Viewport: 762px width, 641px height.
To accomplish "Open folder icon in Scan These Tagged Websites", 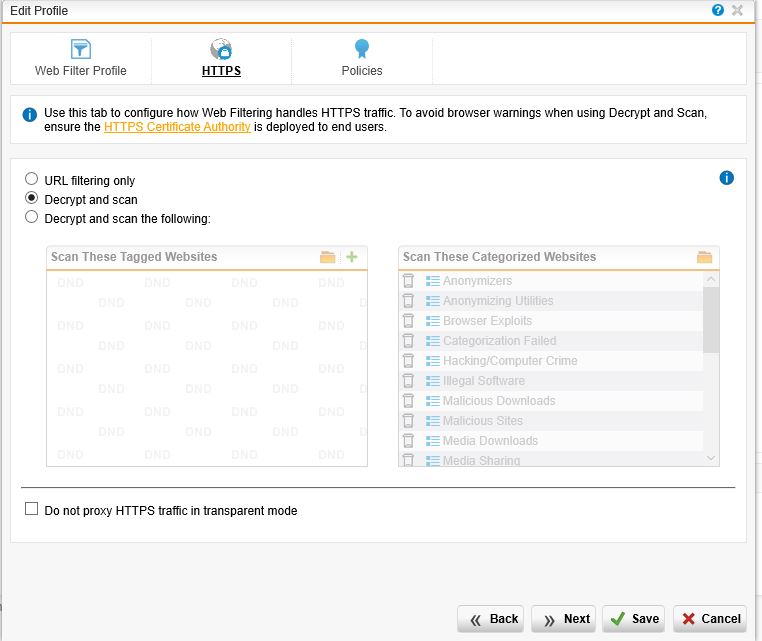I will tap(328, 257).
